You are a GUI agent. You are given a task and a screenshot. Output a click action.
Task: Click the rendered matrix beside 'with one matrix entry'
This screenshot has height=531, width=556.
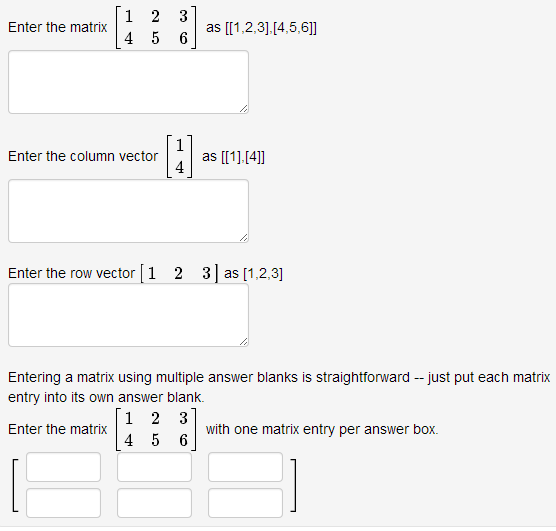click(156, 430)
